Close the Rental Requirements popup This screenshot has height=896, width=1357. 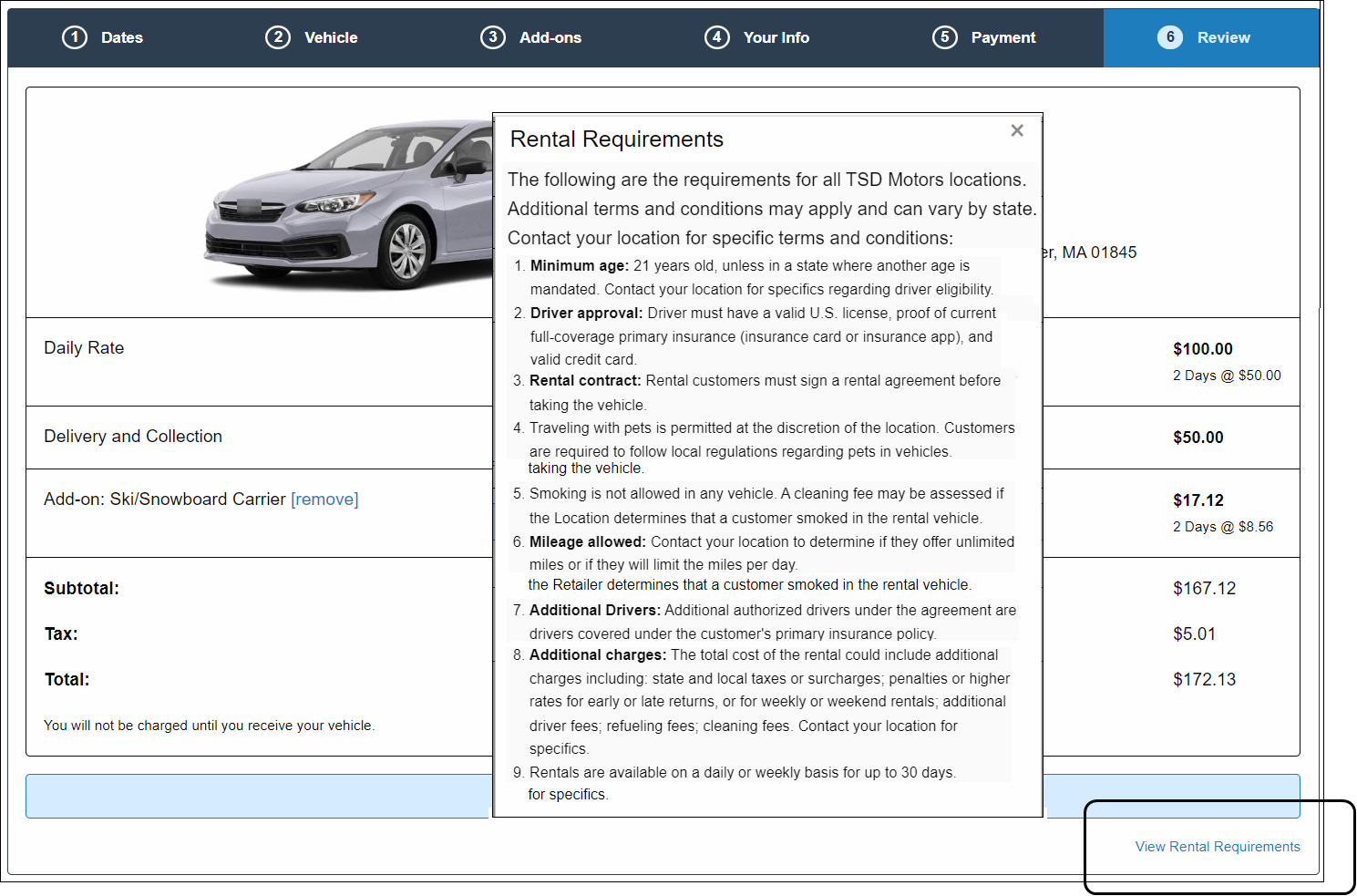[1017, 131]
